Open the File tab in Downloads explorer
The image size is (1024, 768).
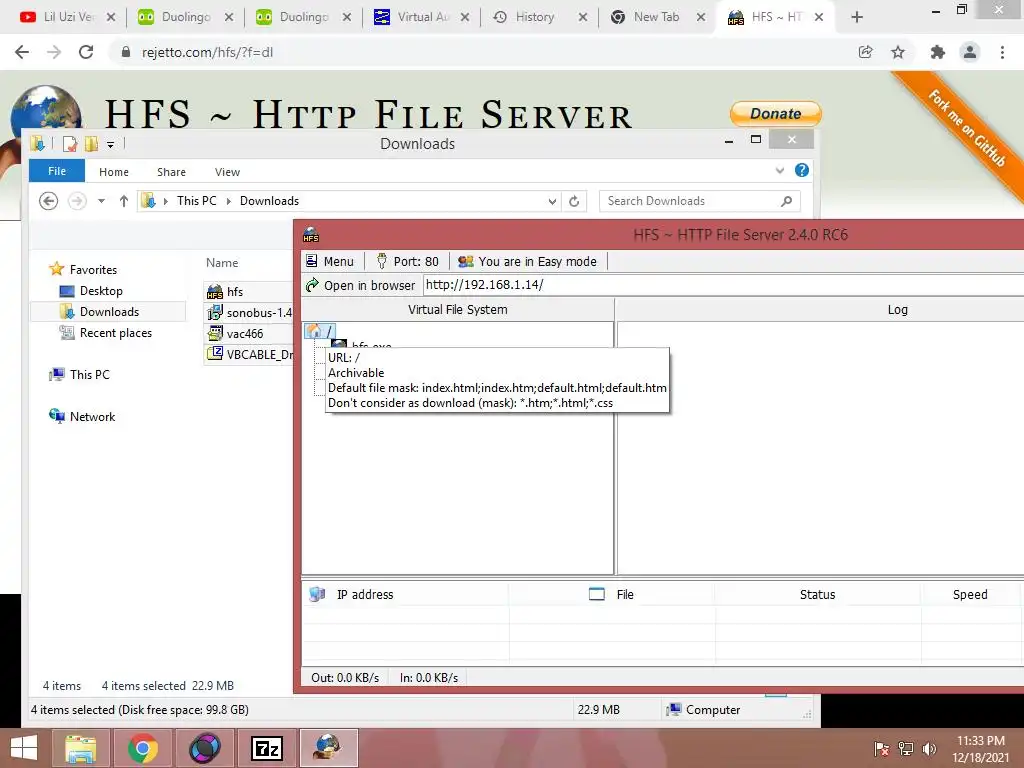(x=57, y=171)
